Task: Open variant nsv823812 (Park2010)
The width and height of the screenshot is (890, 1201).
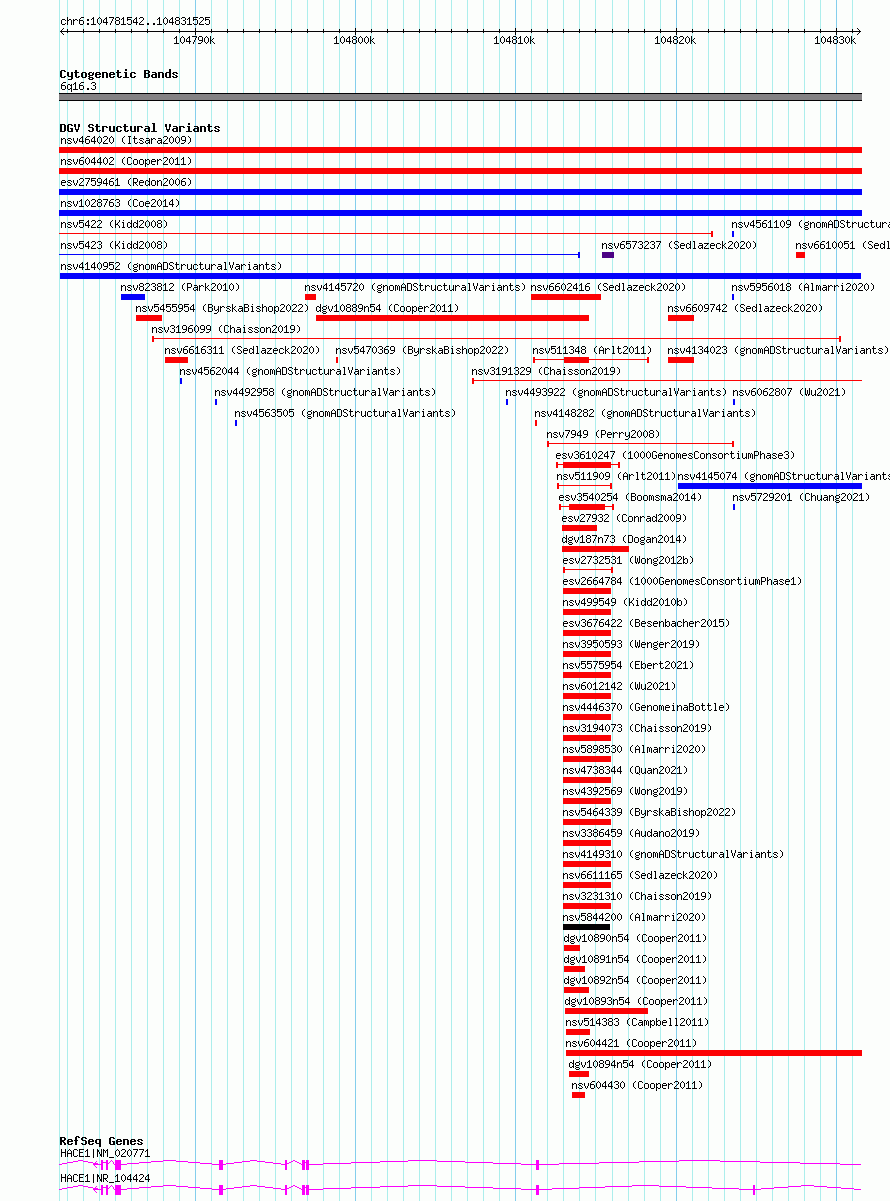Action: [181, 287]
